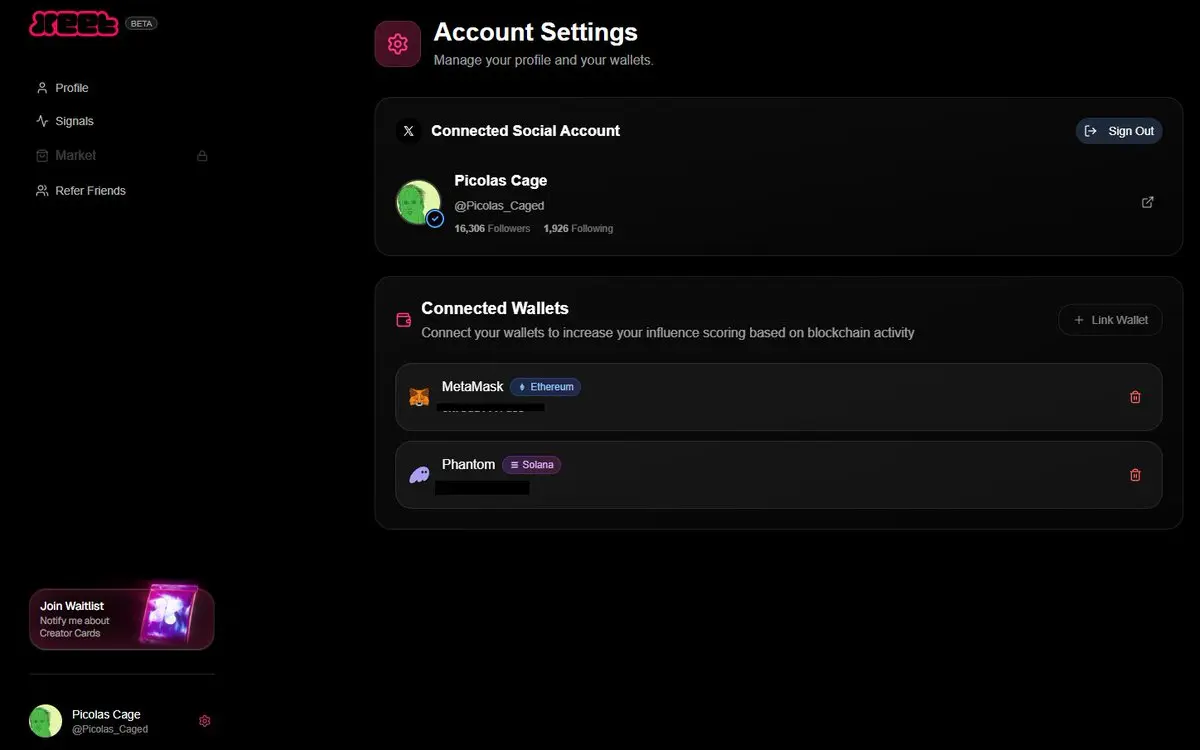
Task: Click the 16,306 Followers count
Action: [492, 229]
